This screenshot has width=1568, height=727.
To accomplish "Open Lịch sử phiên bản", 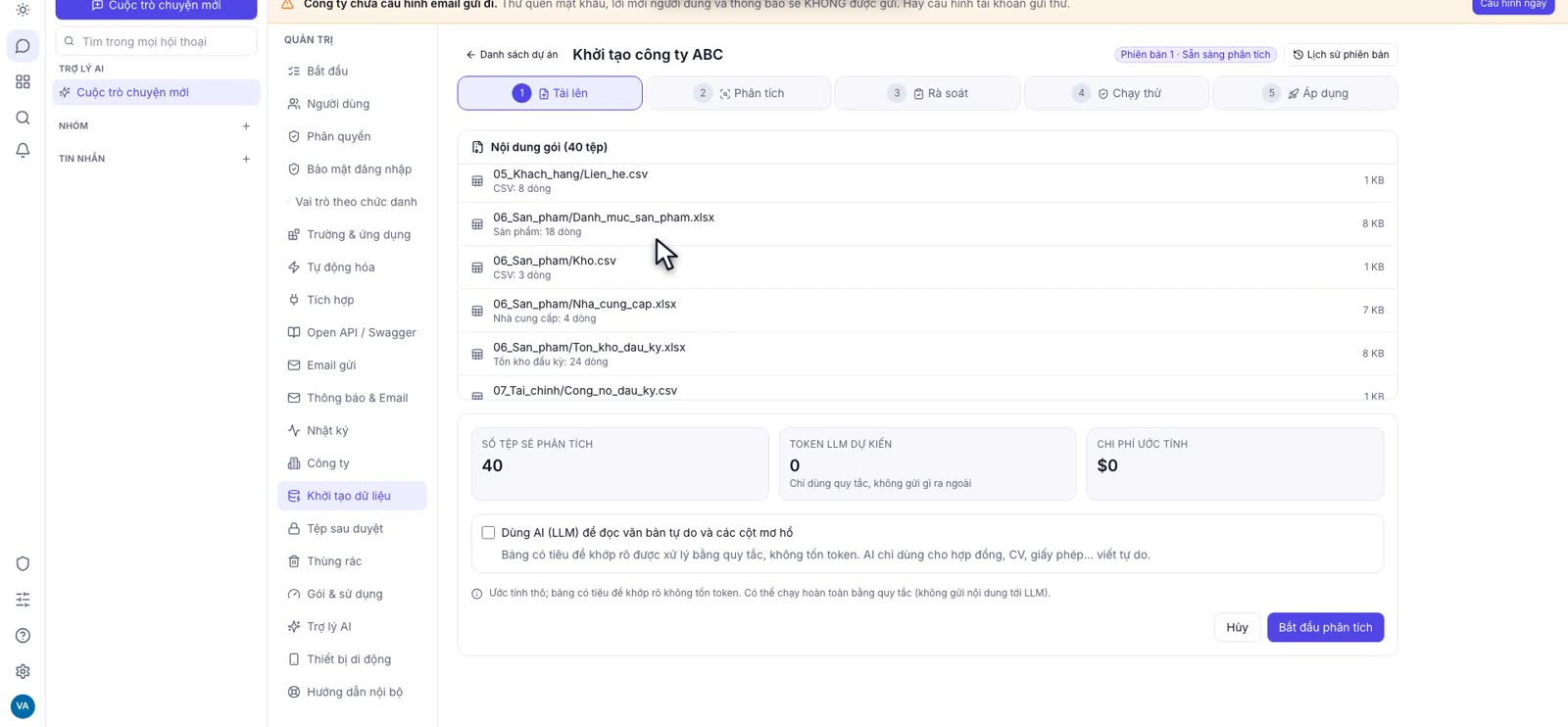I will tap(1341, 55).
